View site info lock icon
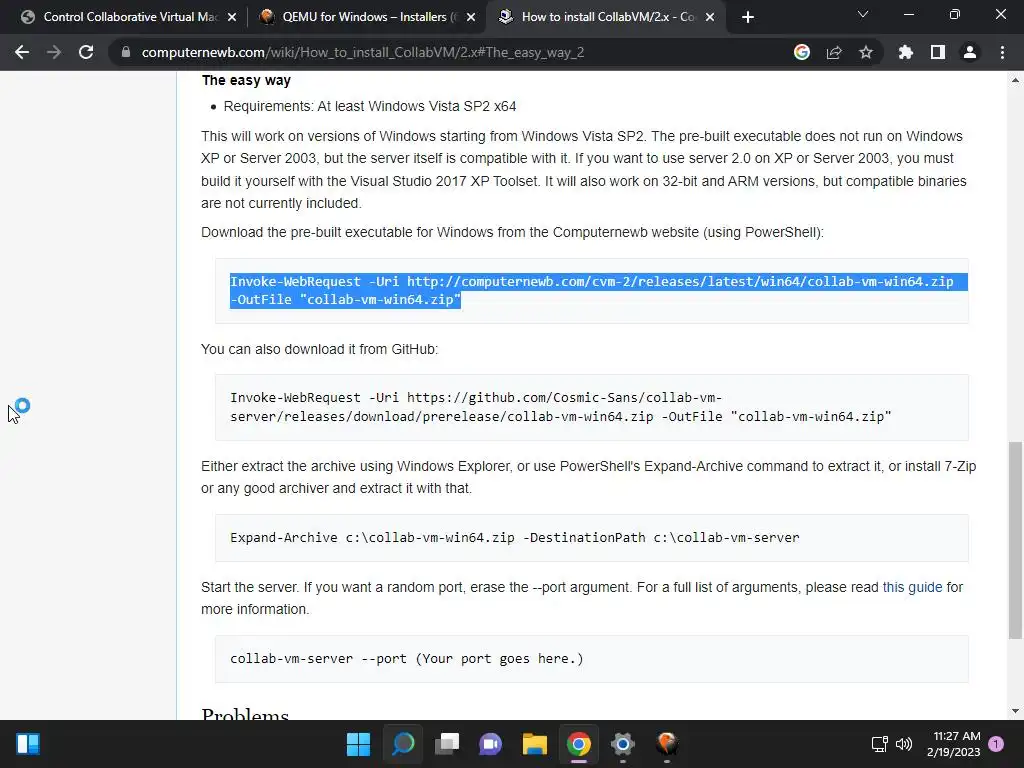This screenshot has height=768, width=1024. click(126, 52)
